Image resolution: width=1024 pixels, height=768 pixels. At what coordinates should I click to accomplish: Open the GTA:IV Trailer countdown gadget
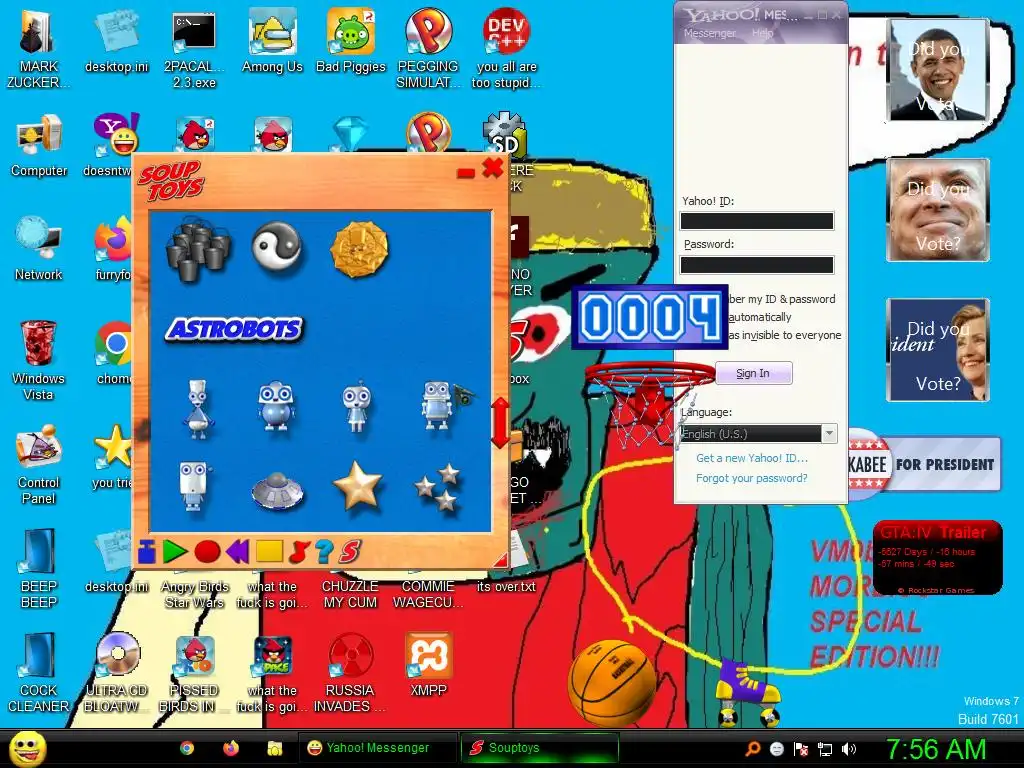click(x=938, y=558)
